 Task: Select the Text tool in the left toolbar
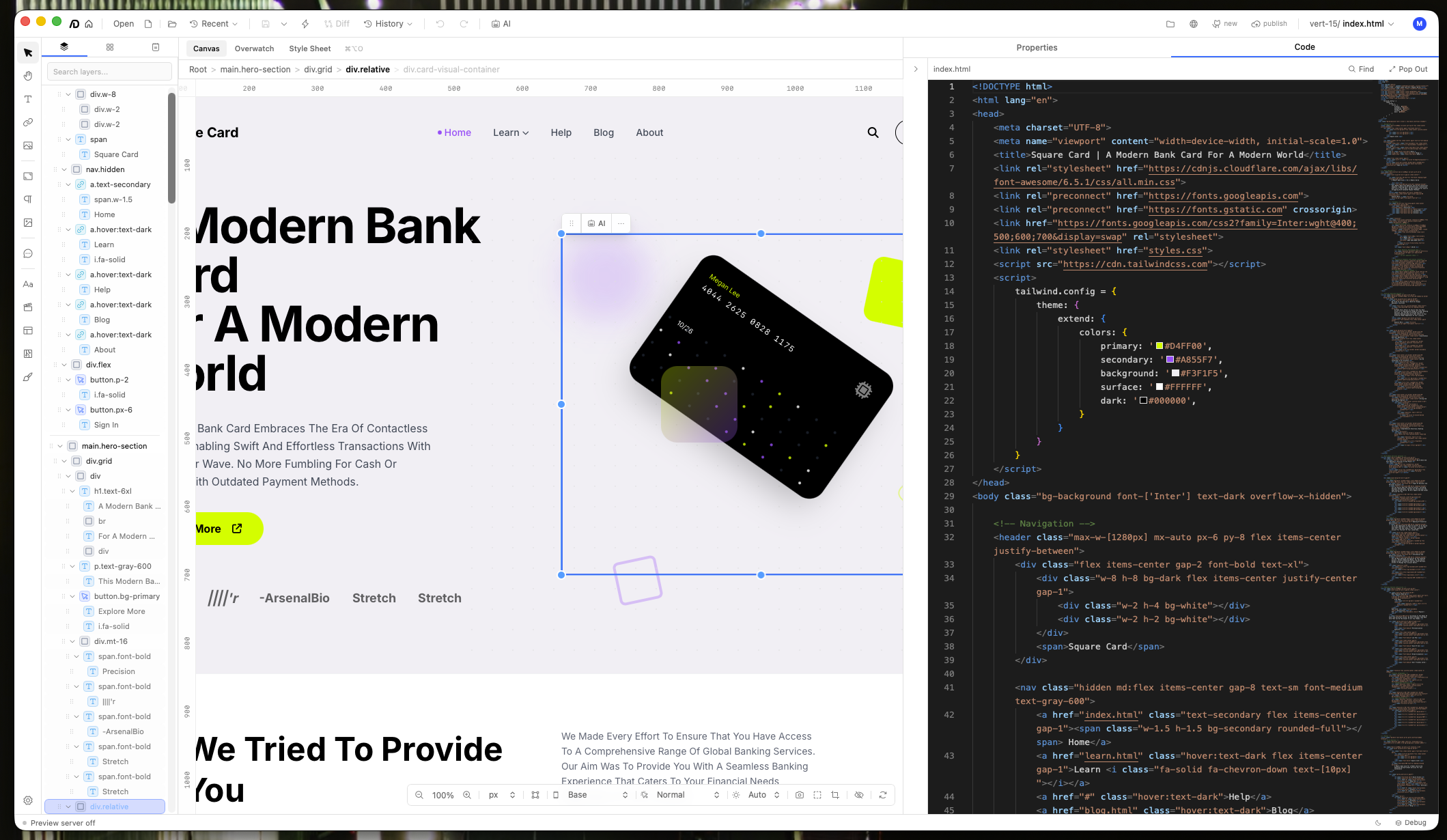tap(28, 99)
